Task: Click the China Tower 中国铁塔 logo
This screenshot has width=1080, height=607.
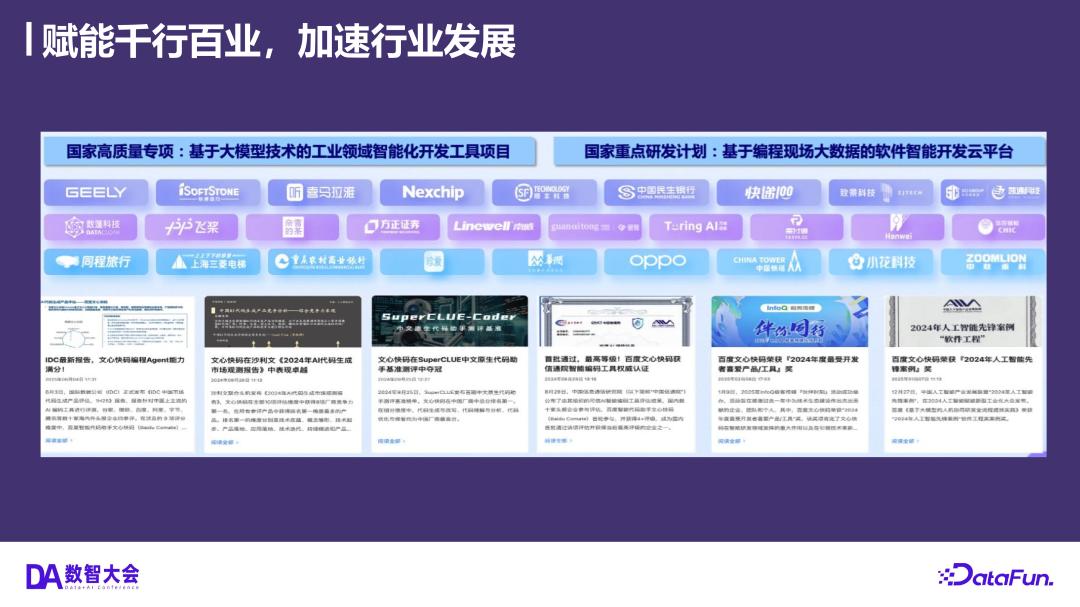Action: pos(769,262)
